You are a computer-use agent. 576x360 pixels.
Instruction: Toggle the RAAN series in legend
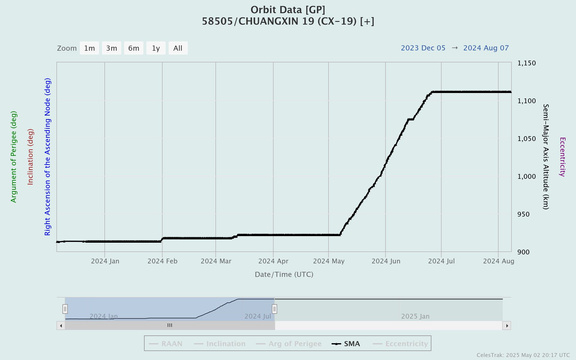coord(165,344)
